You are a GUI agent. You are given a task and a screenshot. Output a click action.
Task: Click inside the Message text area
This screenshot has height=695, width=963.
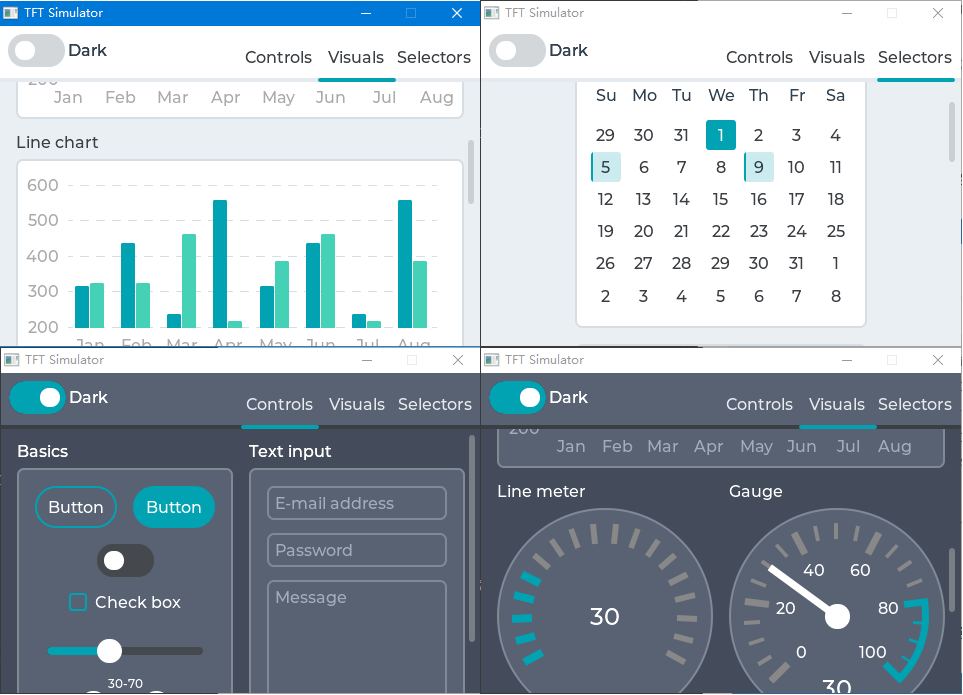(356, 635)
